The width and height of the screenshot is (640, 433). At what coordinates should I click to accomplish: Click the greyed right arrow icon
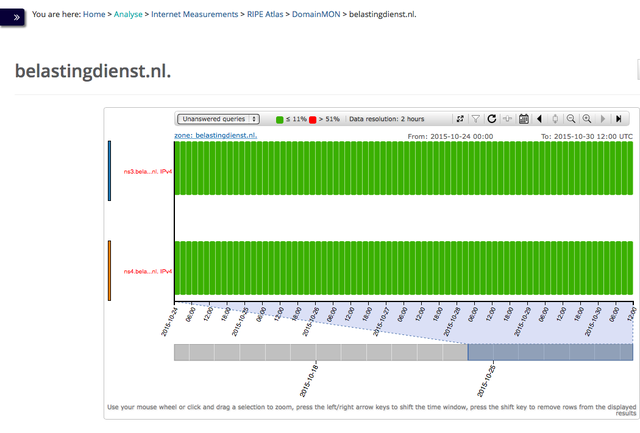(x=603, y=119)
